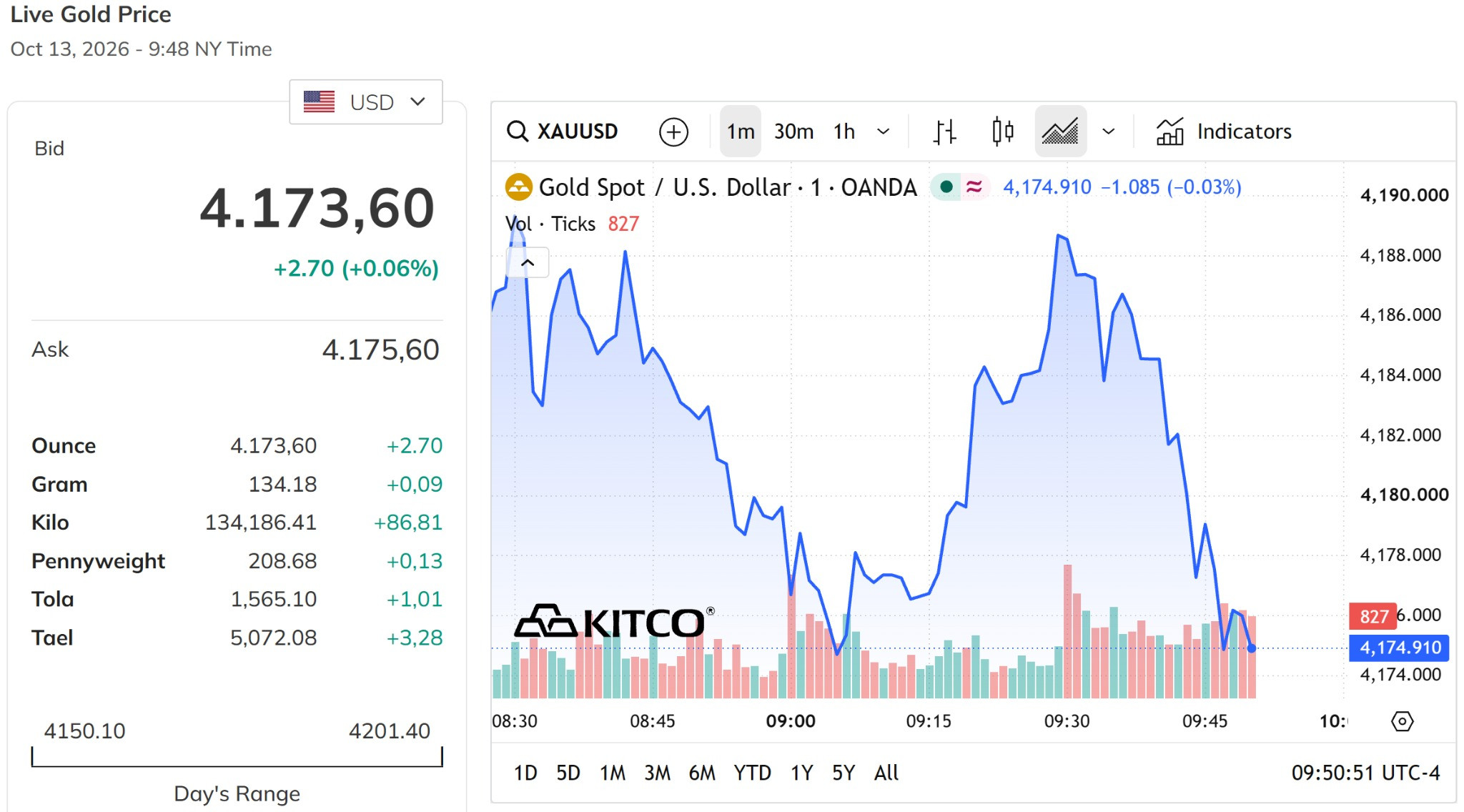
Task: Expand the chart style dropdown arrow
Action: [1109, 132]
